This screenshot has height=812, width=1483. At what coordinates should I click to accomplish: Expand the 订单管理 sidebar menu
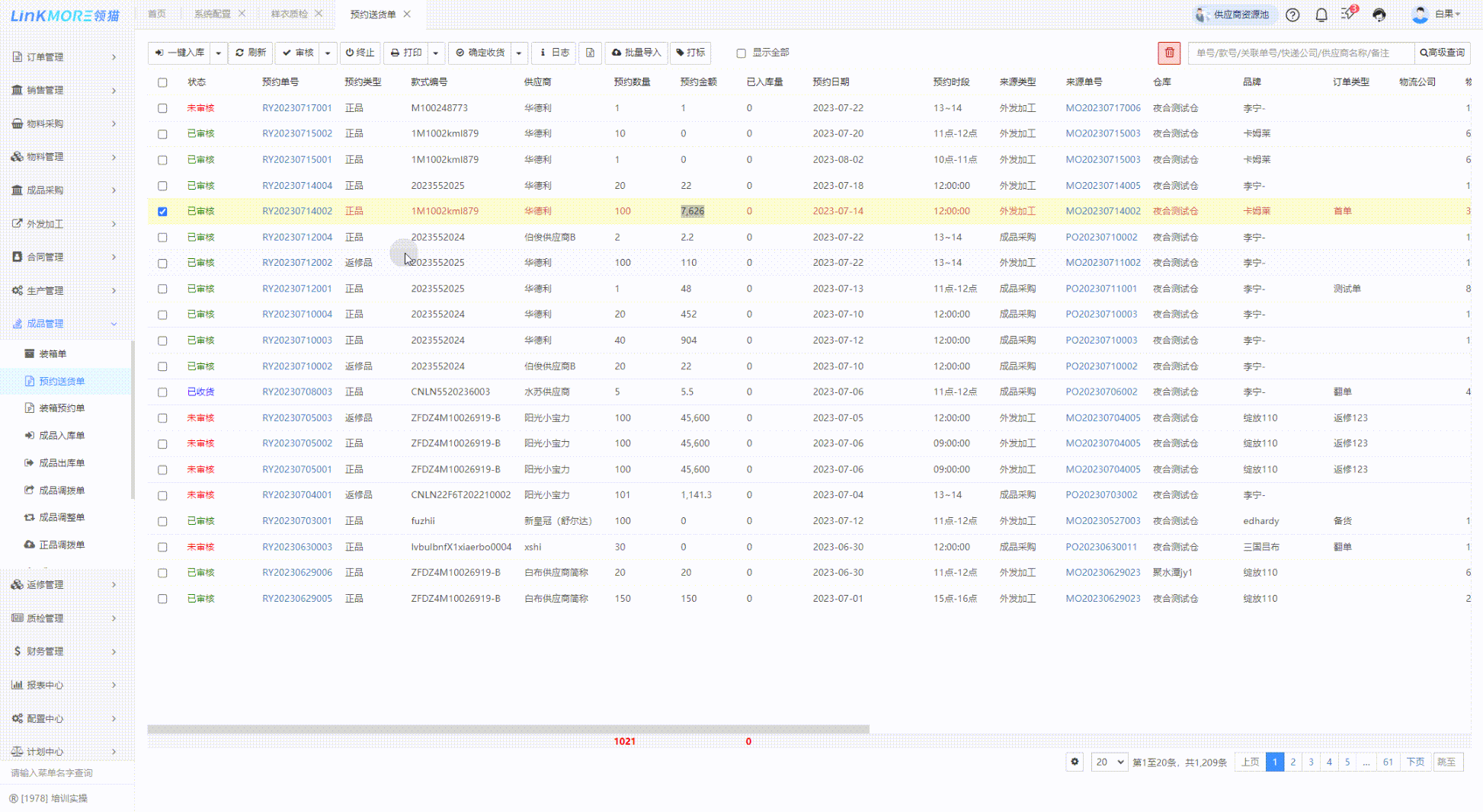(x=65, y=57)
